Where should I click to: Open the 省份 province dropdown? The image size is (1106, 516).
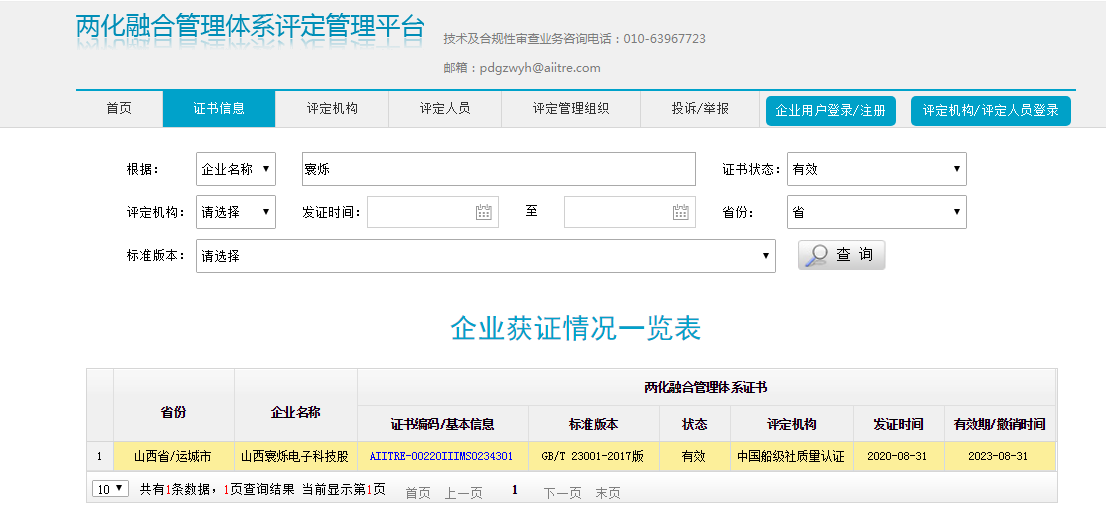tap(876, 212)
